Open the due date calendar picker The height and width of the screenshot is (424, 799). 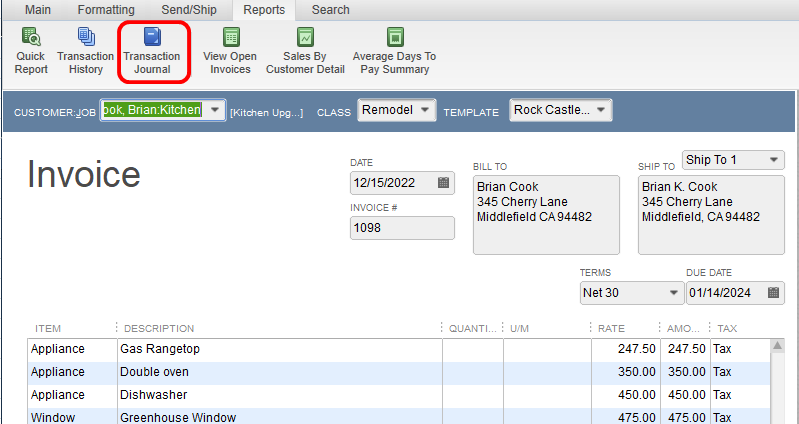[x=773, y=293]
